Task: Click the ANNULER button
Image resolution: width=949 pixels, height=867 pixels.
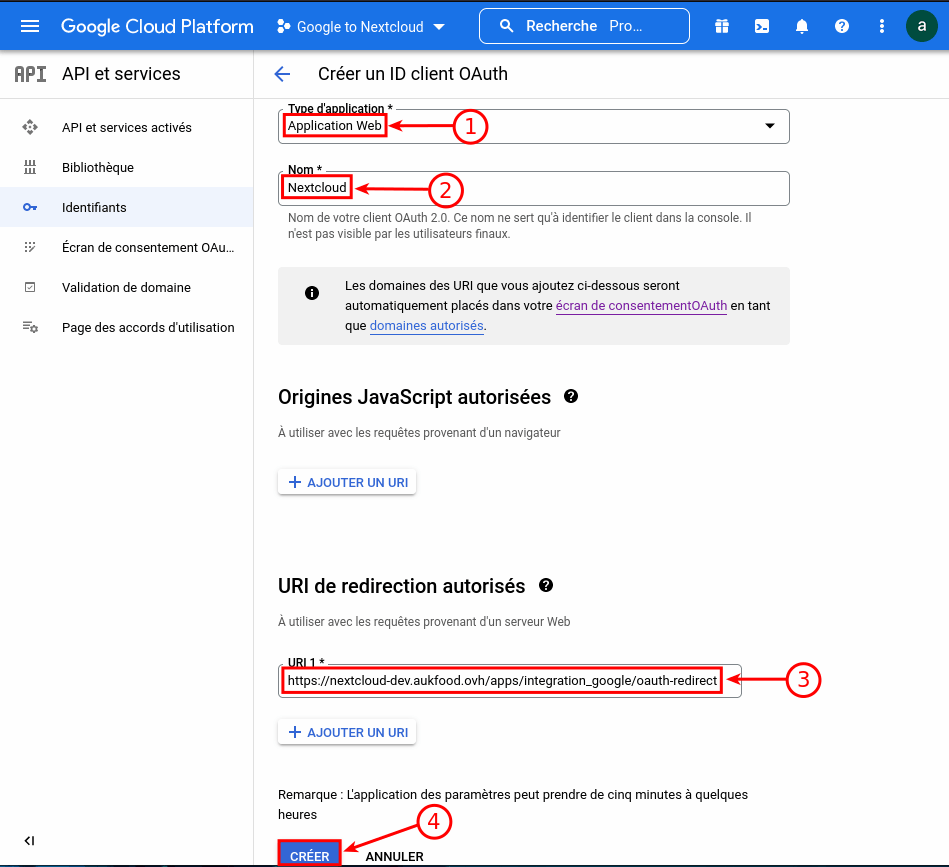Action: point(395,856)
